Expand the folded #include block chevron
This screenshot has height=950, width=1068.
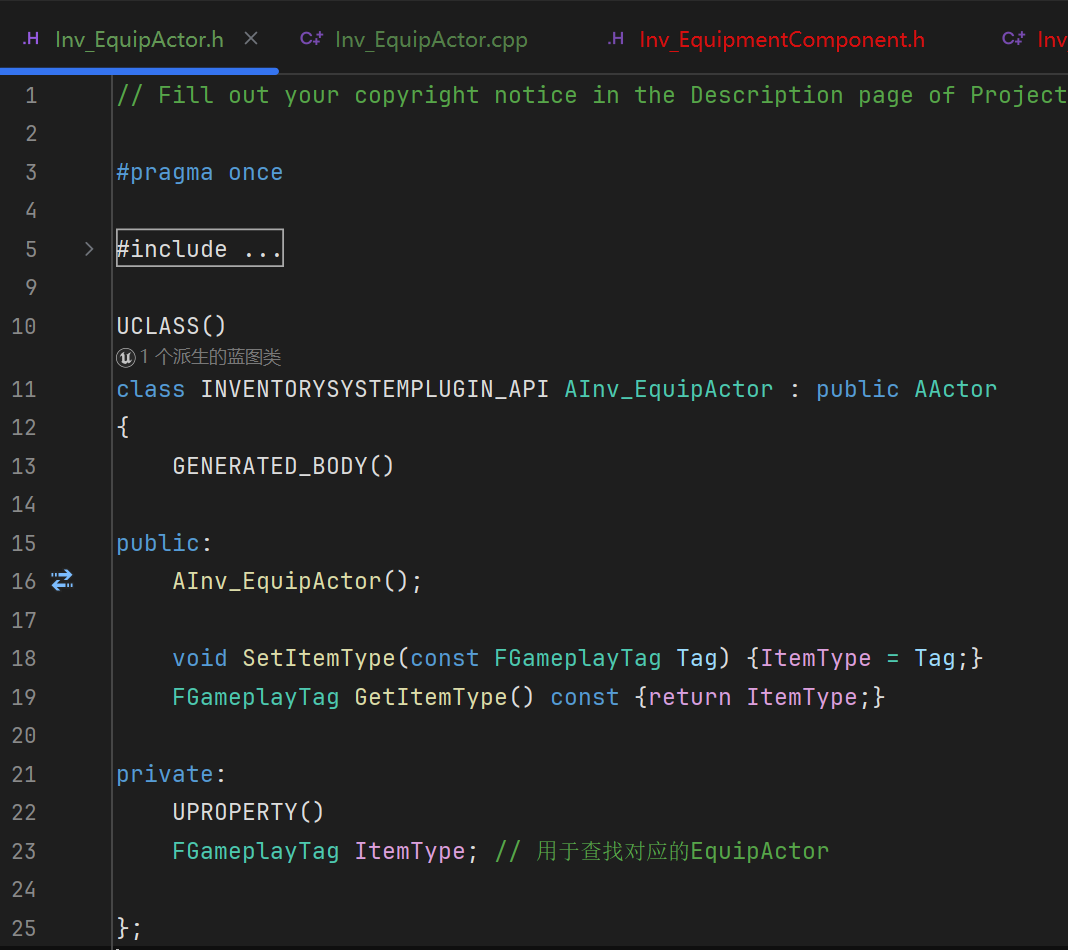[89, 249]
